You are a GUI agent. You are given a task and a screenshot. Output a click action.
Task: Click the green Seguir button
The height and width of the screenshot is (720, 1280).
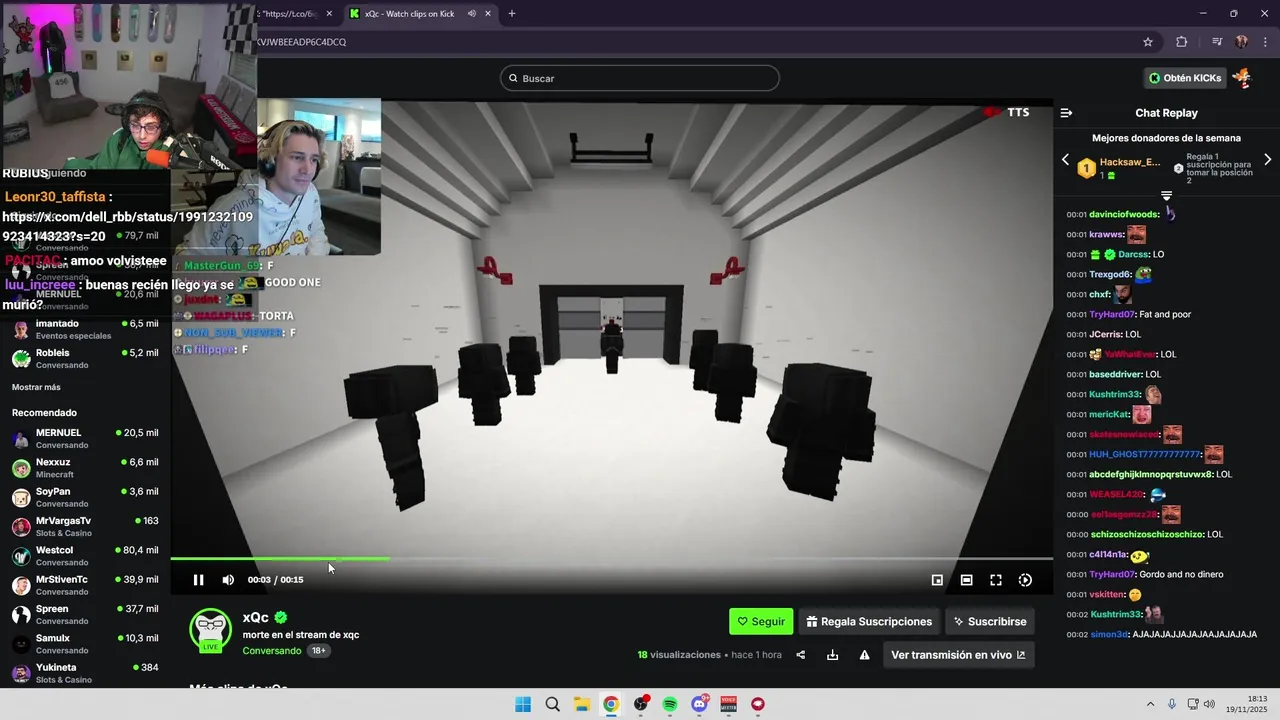tap(761, 621)
